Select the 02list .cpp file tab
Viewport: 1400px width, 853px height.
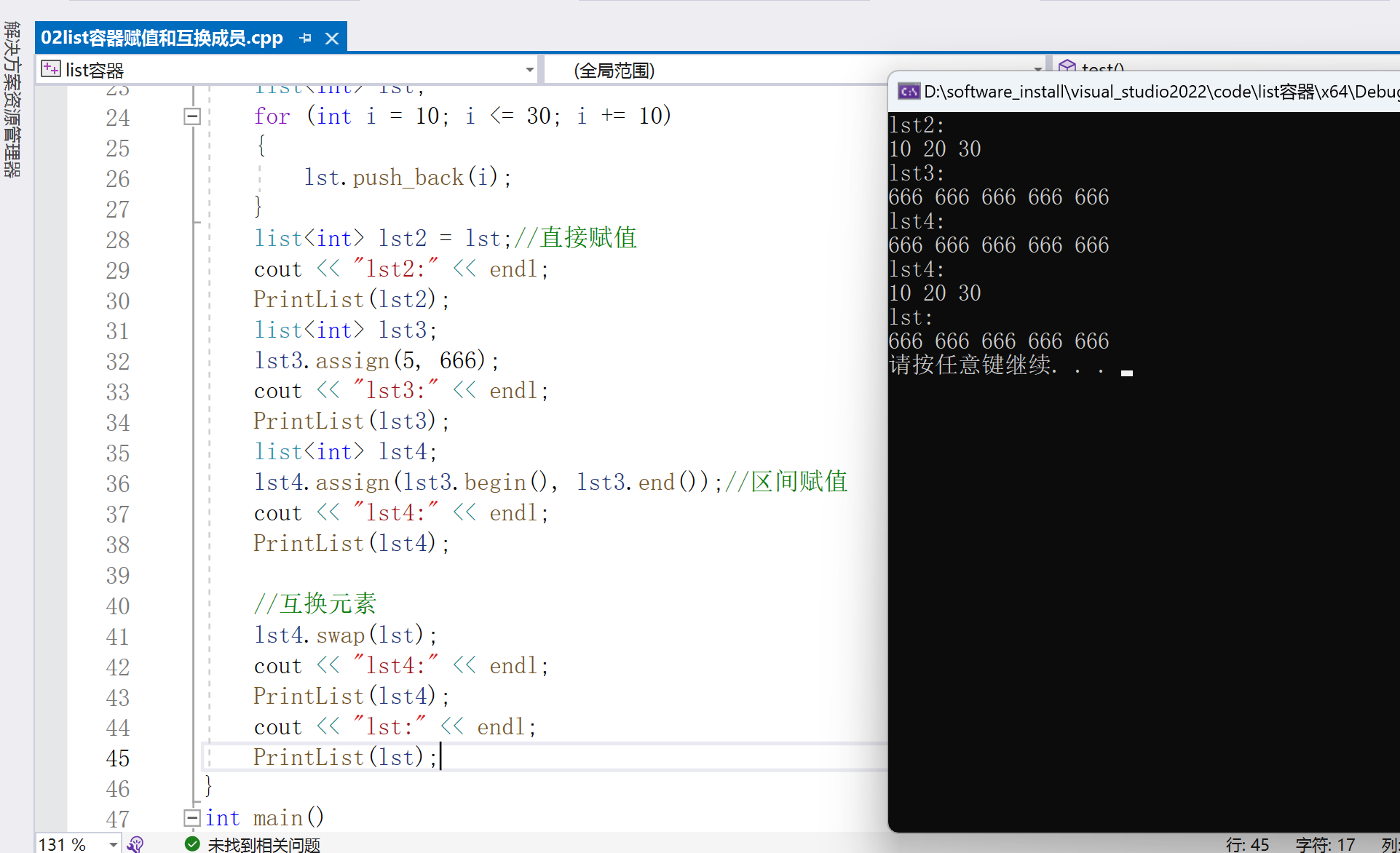pyautogui.click(x=162, y=38)
